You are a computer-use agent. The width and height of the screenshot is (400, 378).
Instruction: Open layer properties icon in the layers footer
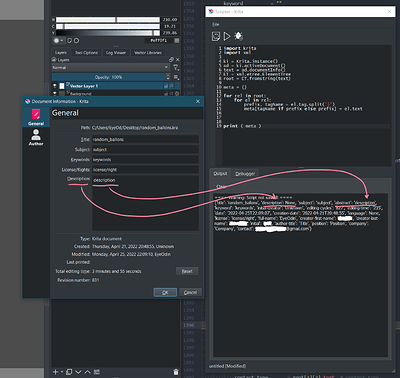[97, 372]
